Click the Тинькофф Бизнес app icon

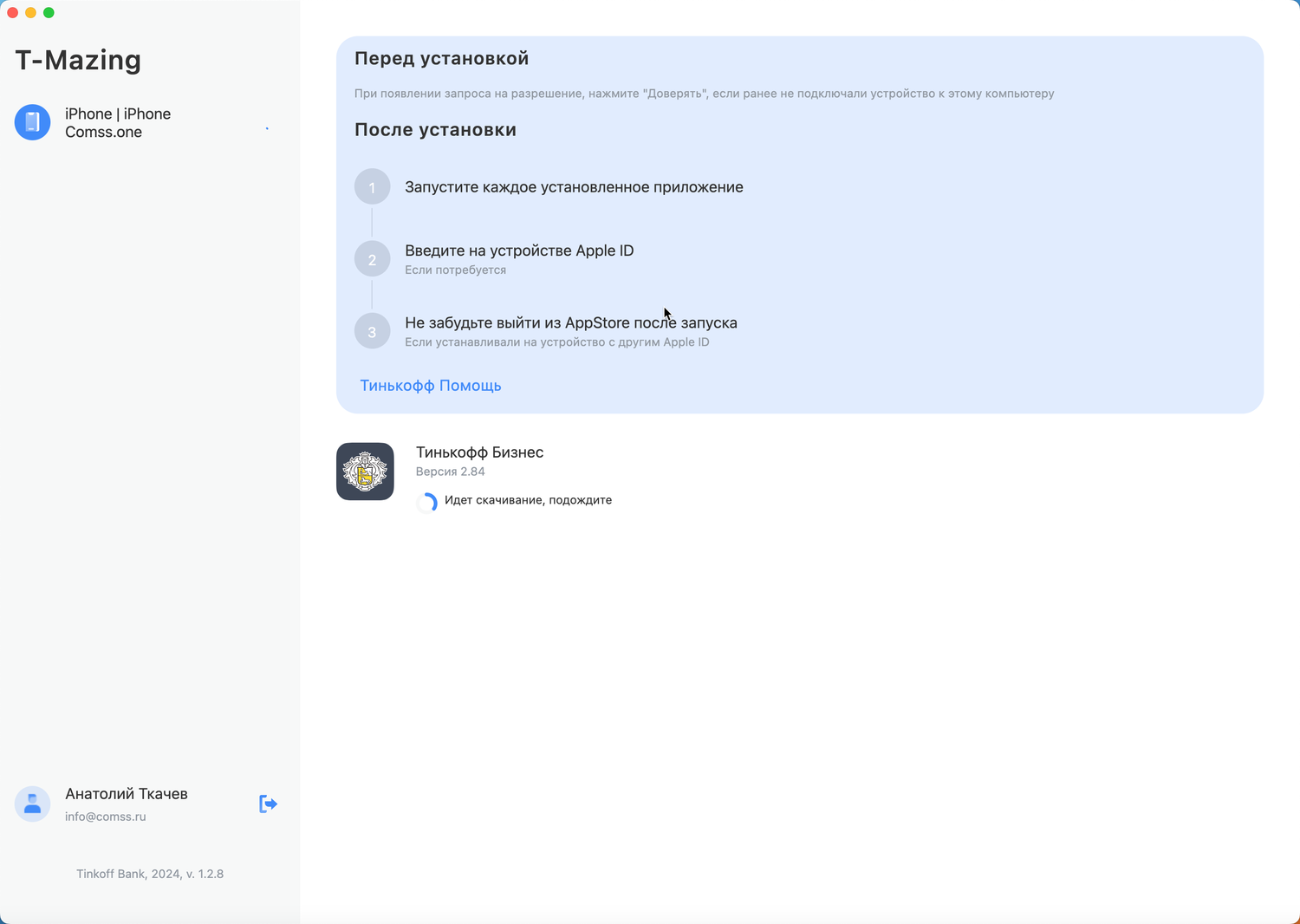point(365,472)
